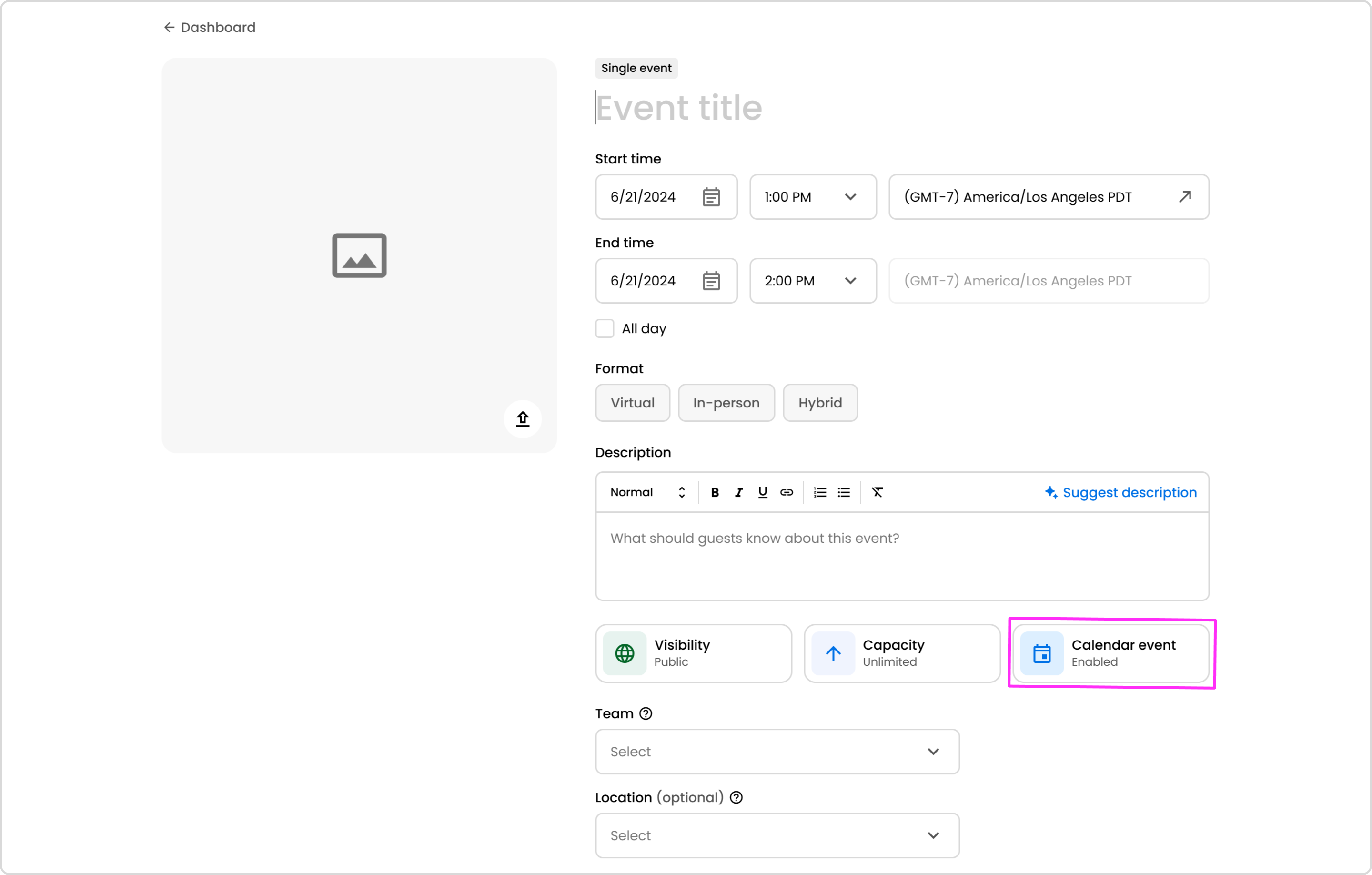Click the upload image icon

pyautogui.click(x=523, y=419)
